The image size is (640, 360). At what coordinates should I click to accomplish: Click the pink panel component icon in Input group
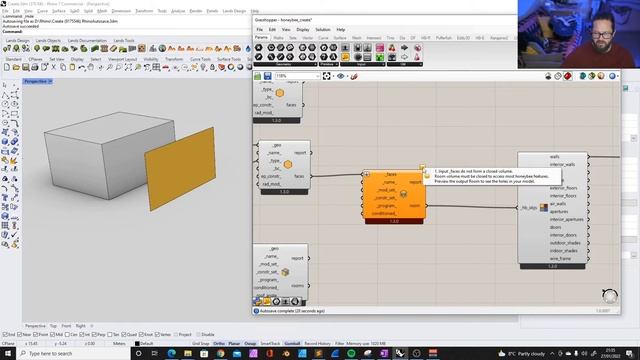[x=380, y=48]
